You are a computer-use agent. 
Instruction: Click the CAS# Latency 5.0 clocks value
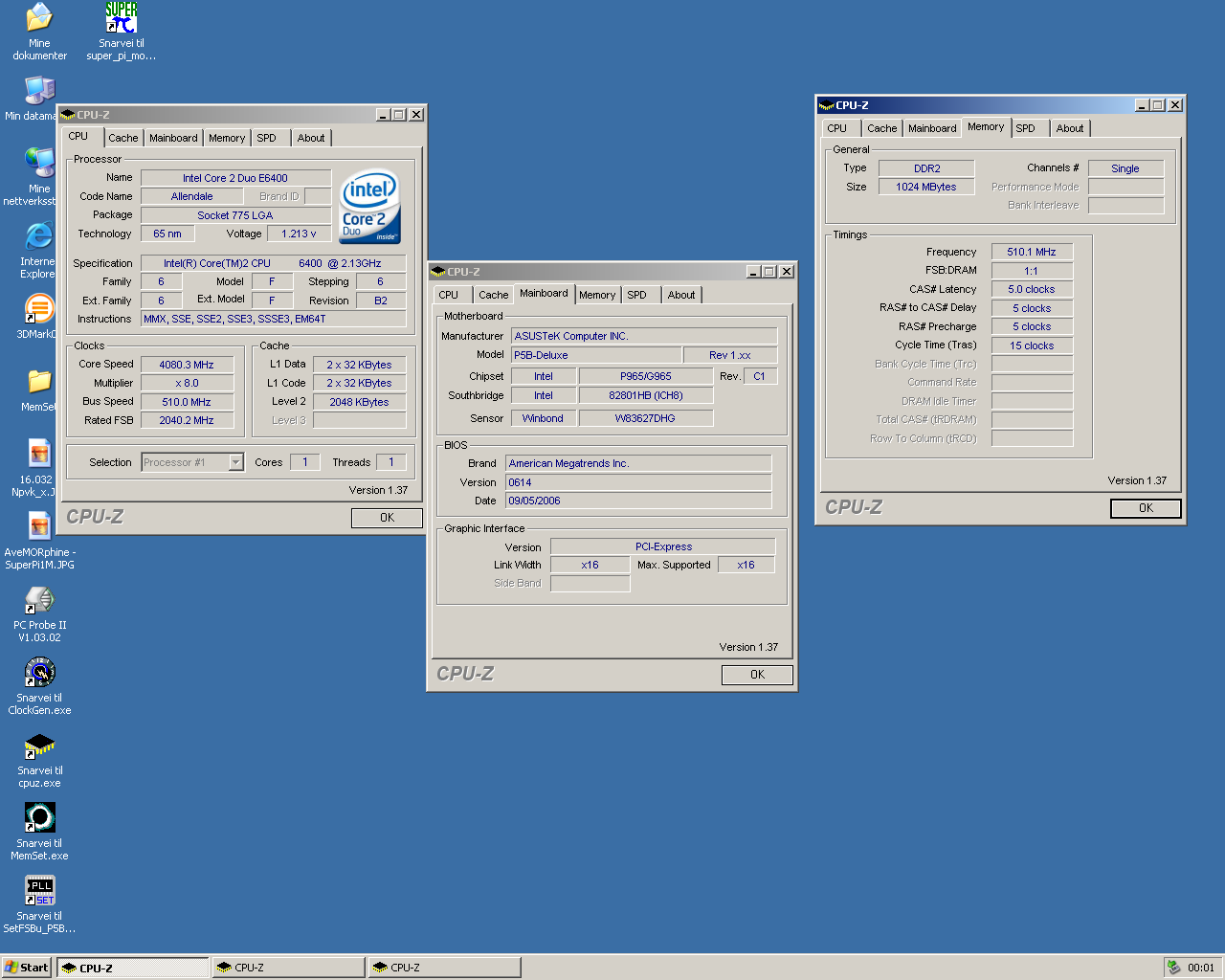click(x=1032, y=289)
